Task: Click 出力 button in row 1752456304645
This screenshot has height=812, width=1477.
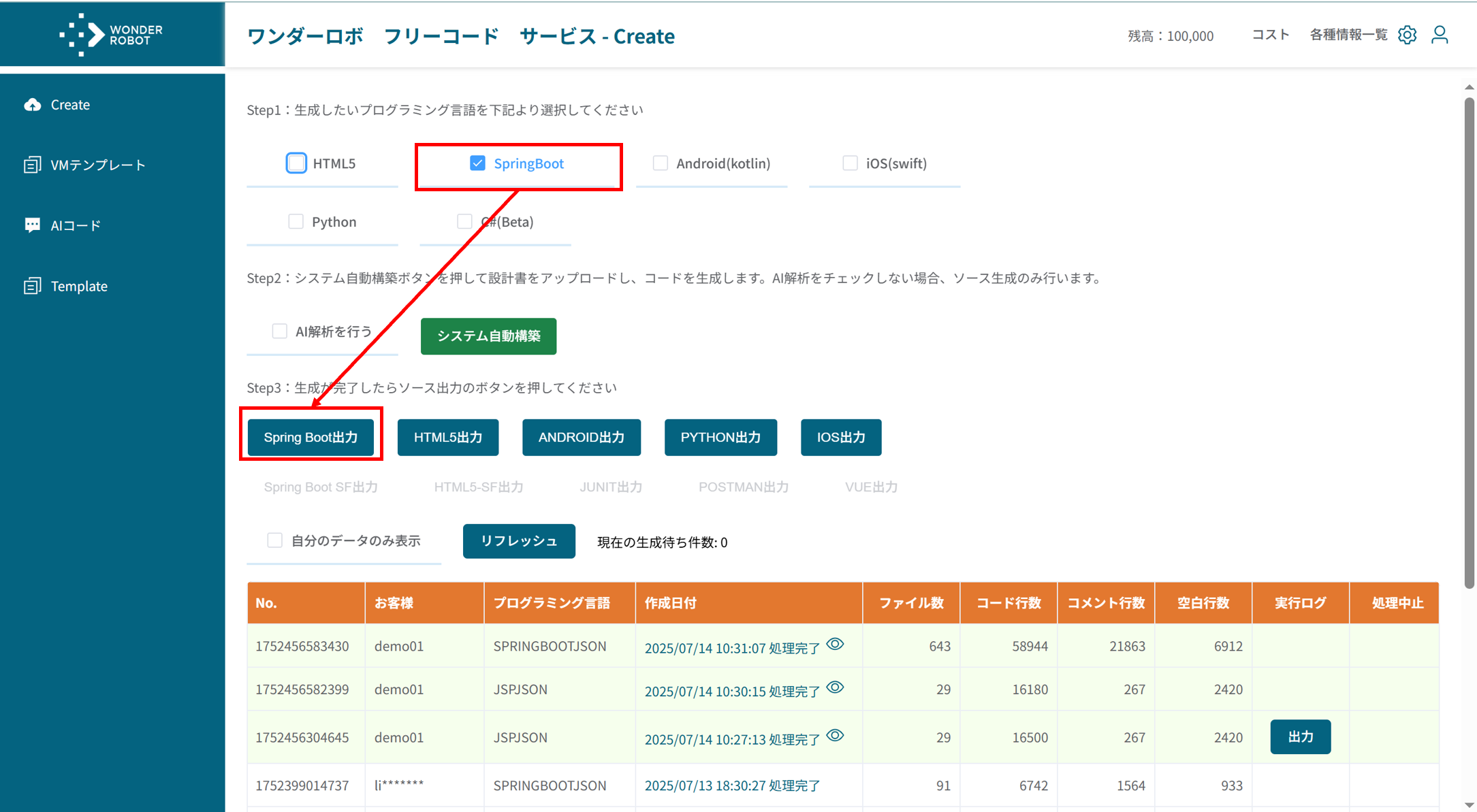Action: tap(1301, 736)
